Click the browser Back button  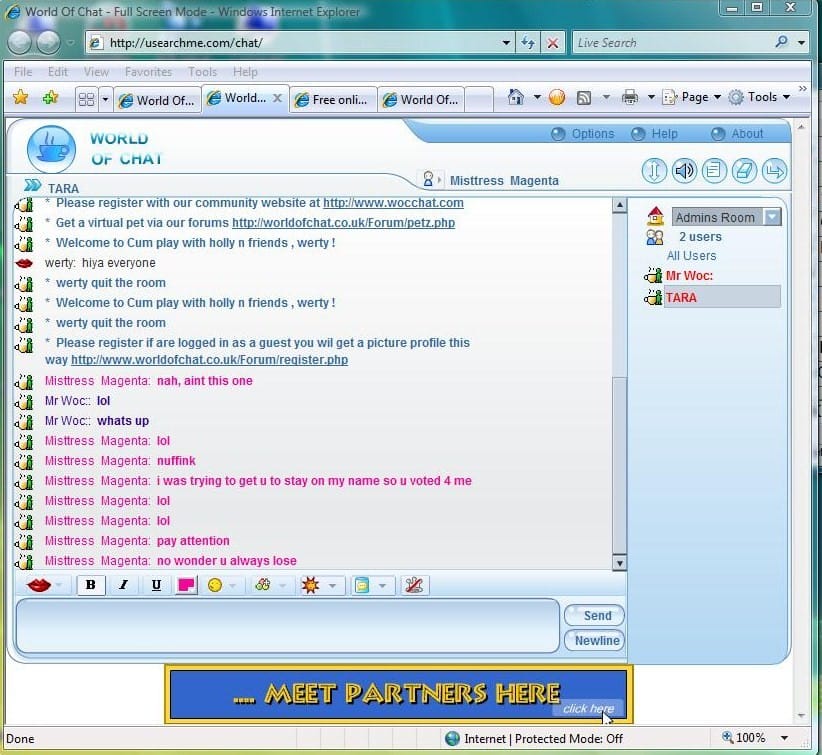click(20, 42)
